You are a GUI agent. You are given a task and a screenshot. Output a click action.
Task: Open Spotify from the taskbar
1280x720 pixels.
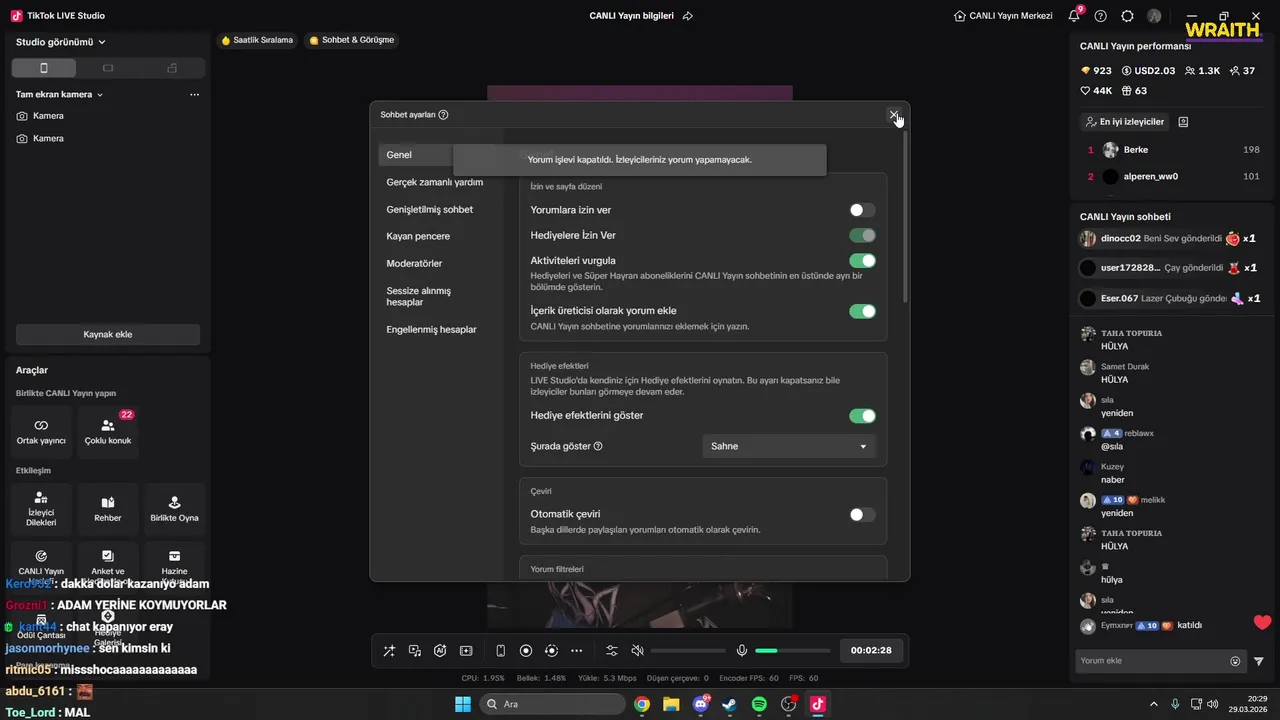click(x=759, y=704)
